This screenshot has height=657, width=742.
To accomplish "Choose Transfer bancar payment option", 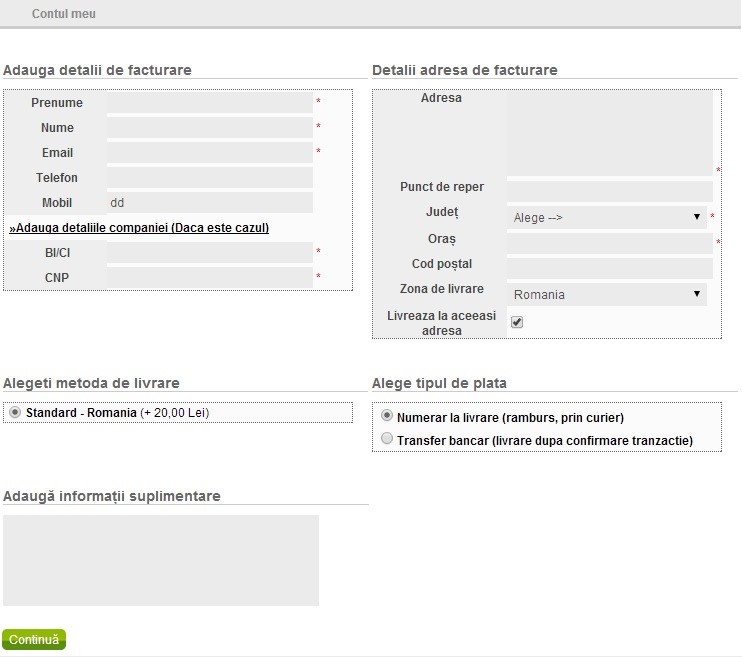I will coord(387,439).
